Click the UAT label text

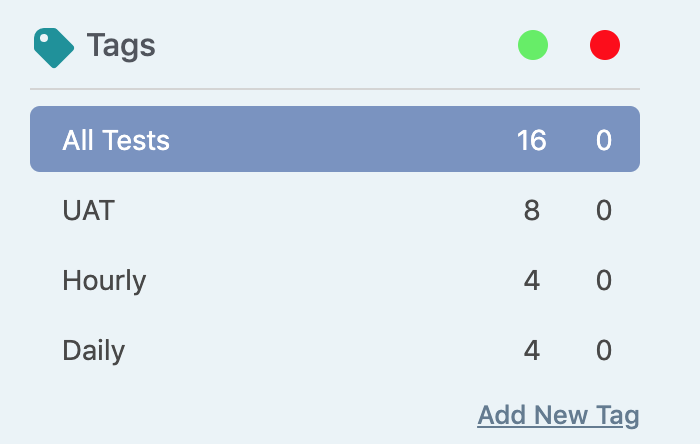tap(88, 210)
